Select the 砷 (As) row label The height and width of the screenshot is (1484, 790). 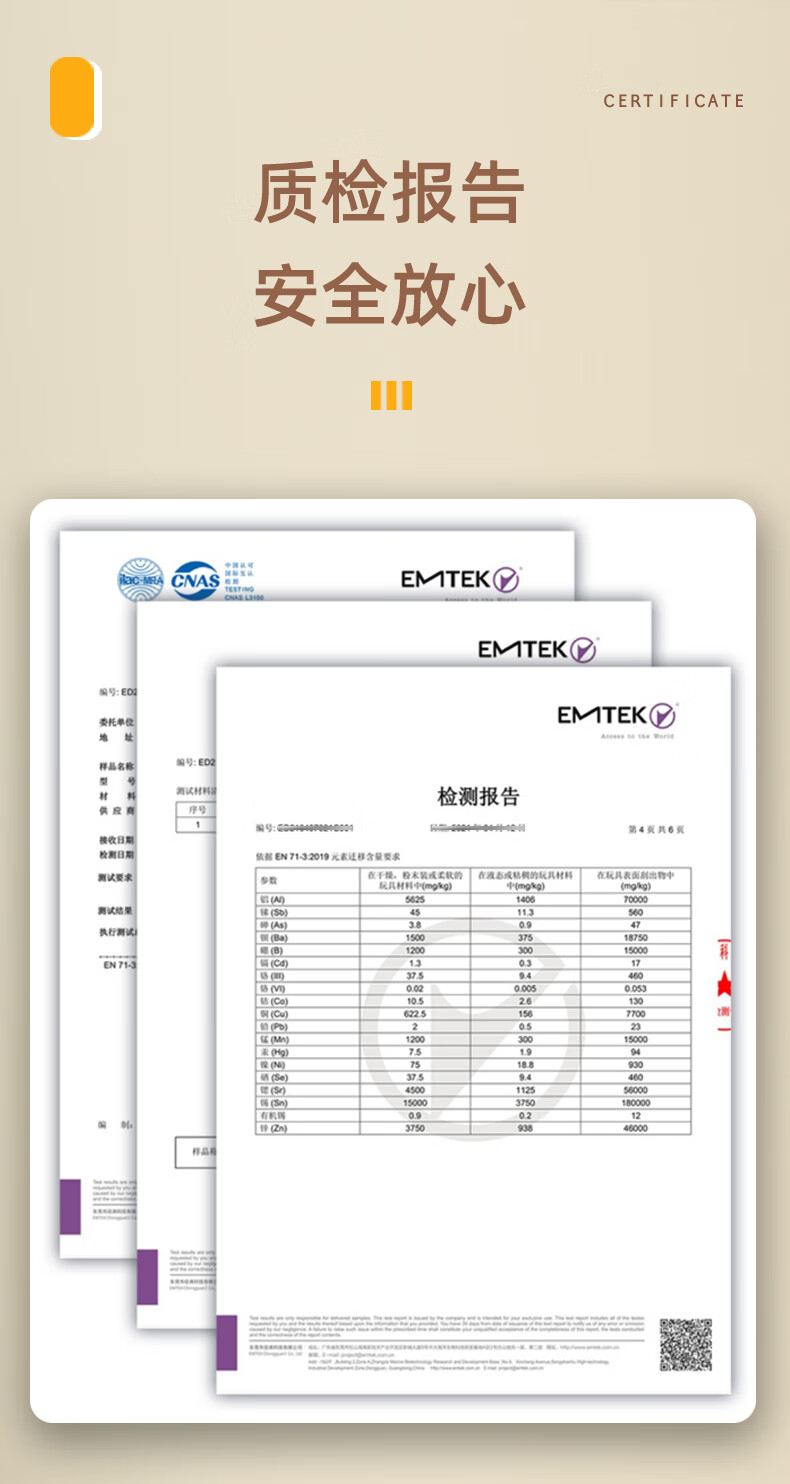coord(273,925)
